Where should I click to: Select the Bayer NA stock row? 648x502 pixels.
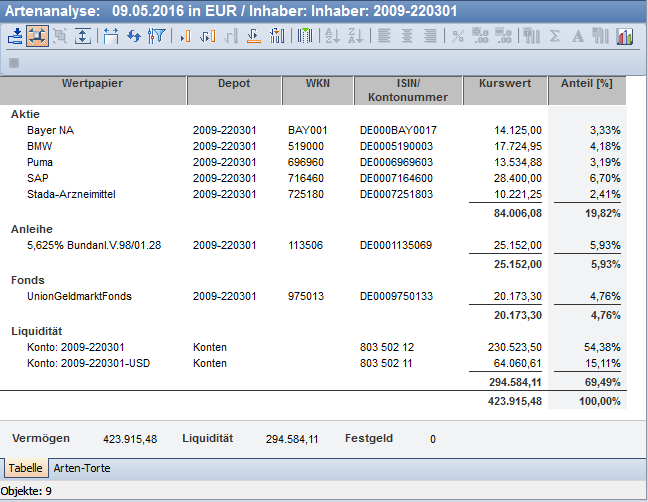pyautogui.click(x=49, y=130)
